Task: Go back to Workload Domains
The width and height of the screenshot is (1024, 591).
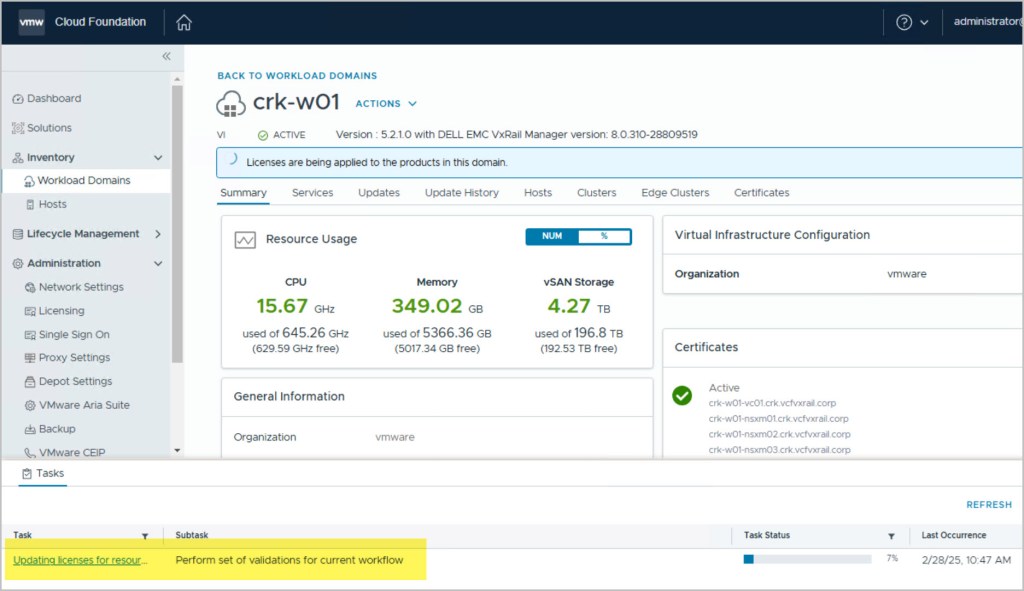Action: point(297,76)
